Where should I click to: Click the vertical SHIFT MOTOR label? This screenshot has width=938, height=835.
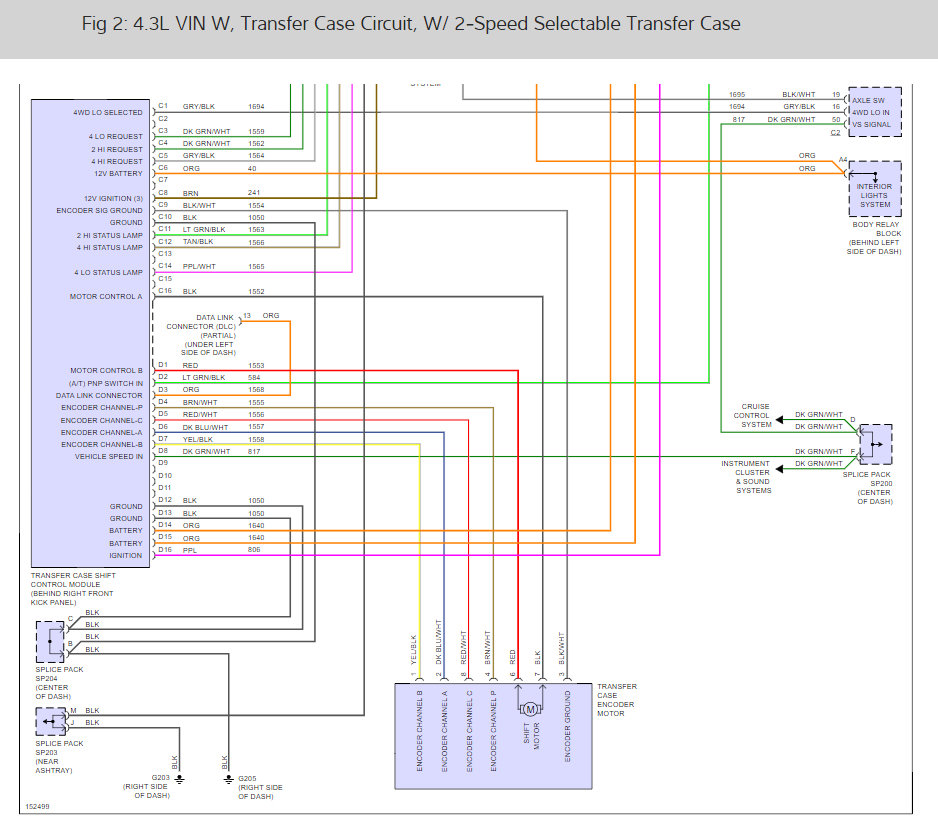tap(532, 736)
